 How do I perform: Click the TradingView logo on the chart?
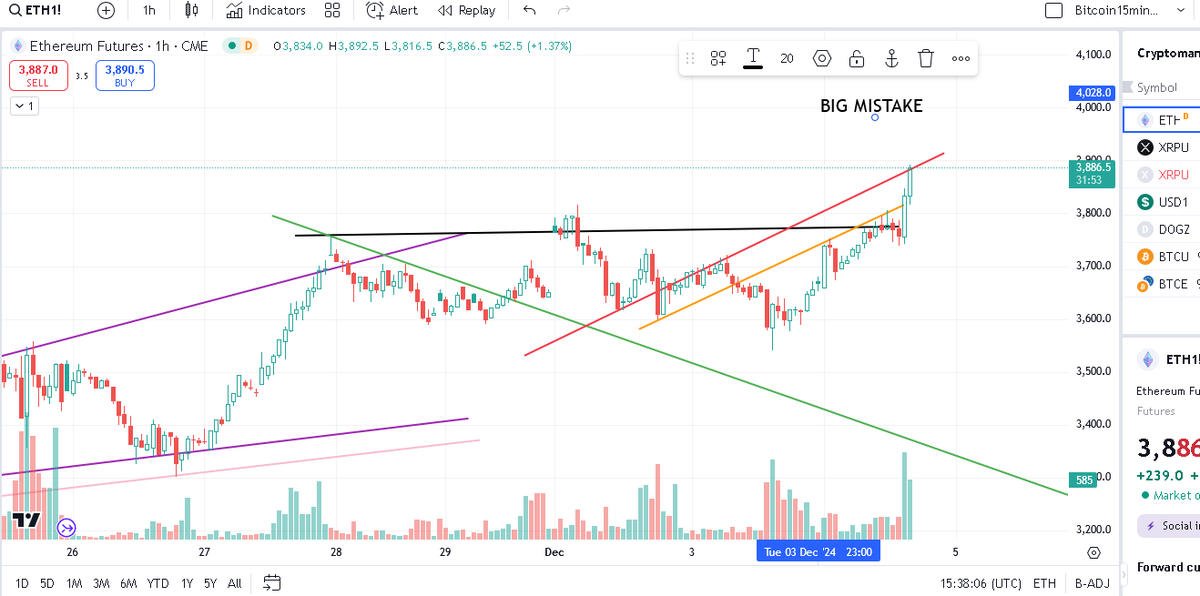(26, 520)
